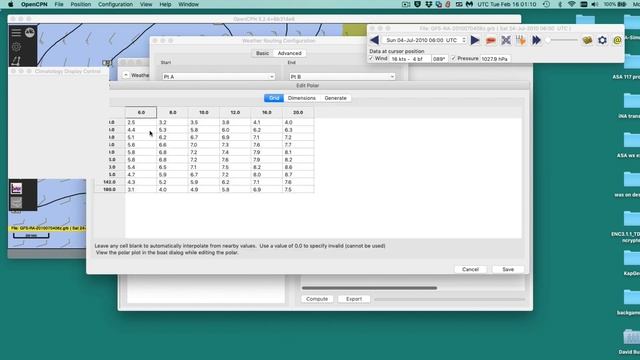Select the Basic tab in Weather Routing Configuration
Image resolution: width=640 pixels, height=360 pixels.
click(x=262, y=53)
